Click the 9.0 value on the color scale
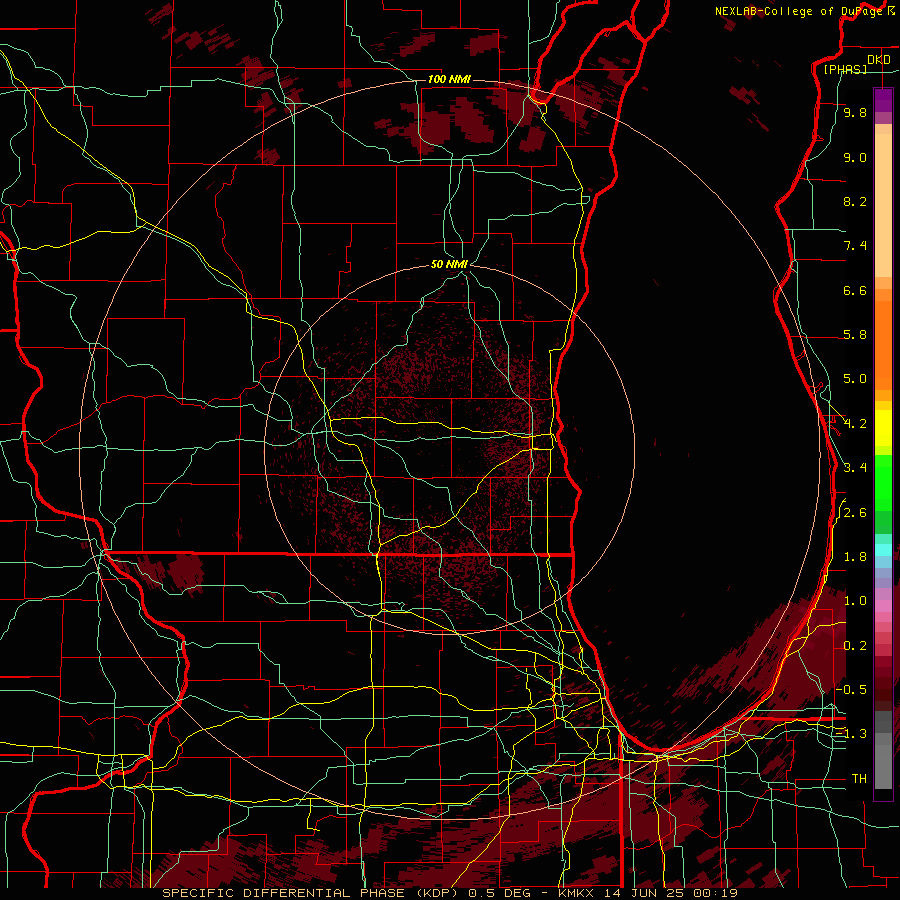This screenshot has height=900, width=900. coord(855,157)
